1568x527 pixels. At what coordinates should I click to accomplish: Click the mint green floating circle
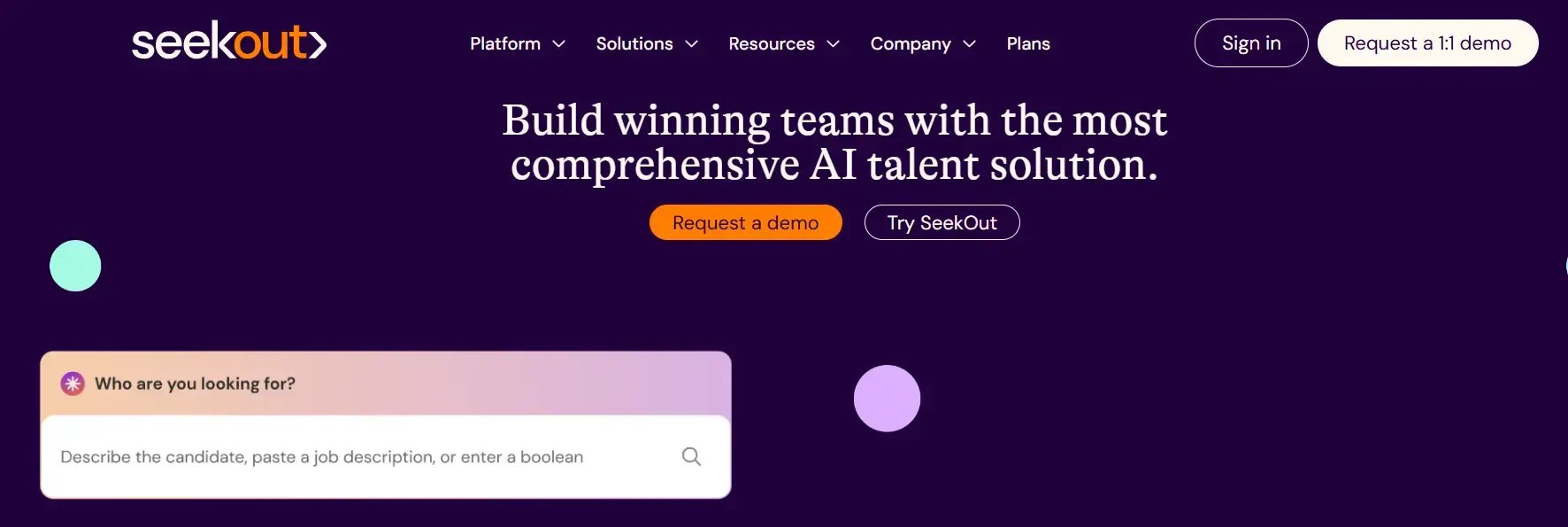pos(75,266)
